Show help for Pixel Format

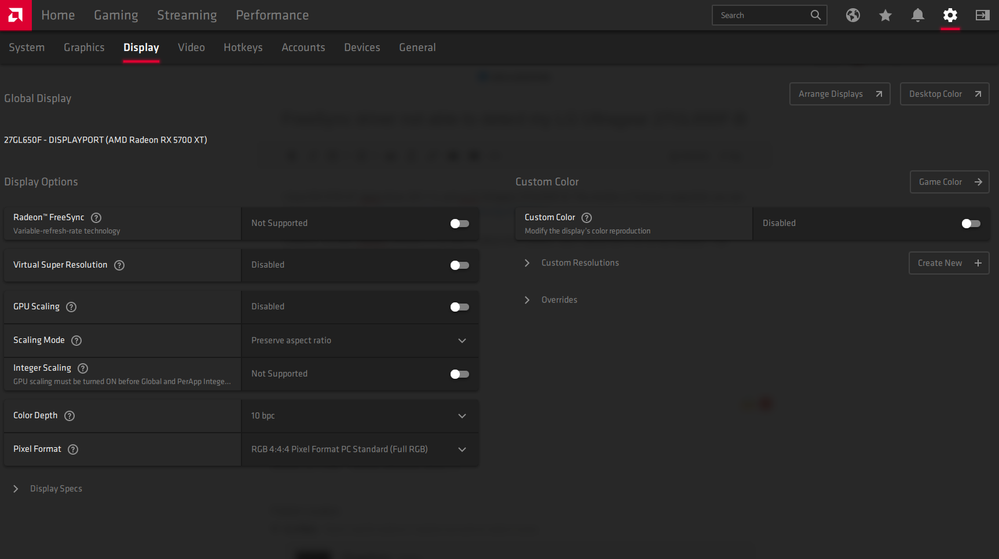(x=73, y=449)
